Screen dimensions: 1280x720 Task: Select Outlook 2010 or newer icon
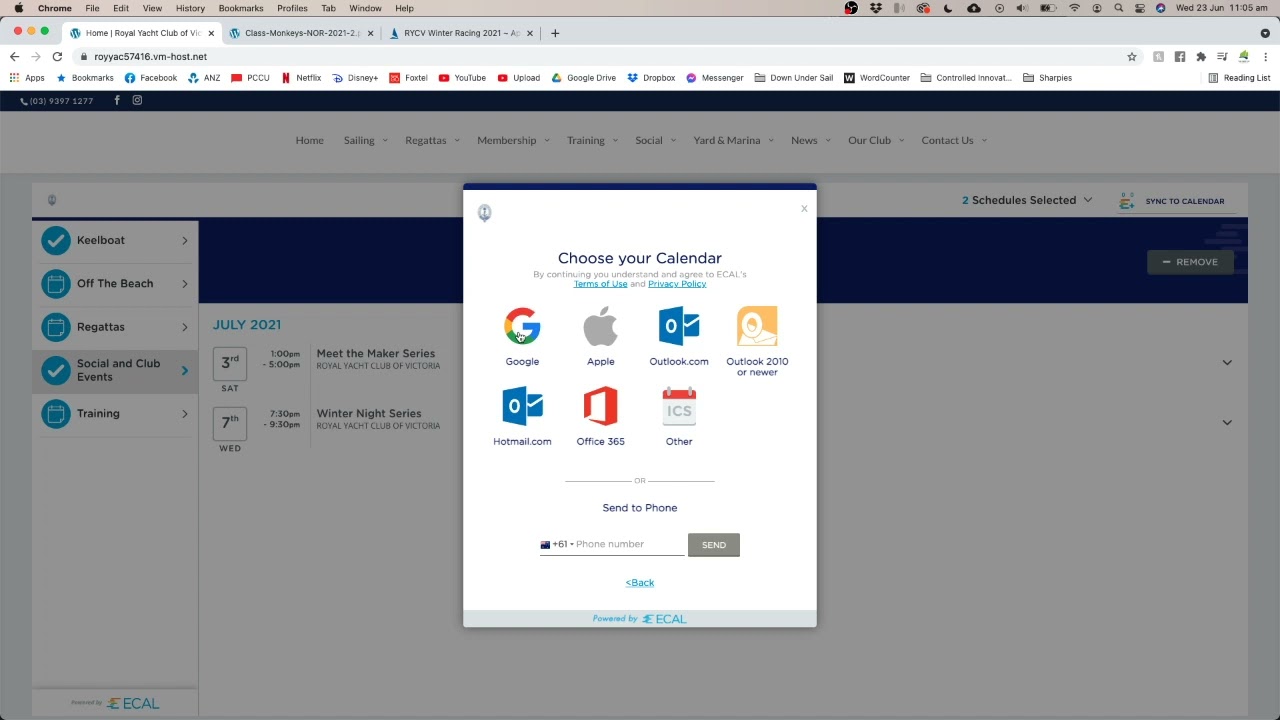(757, 326)
